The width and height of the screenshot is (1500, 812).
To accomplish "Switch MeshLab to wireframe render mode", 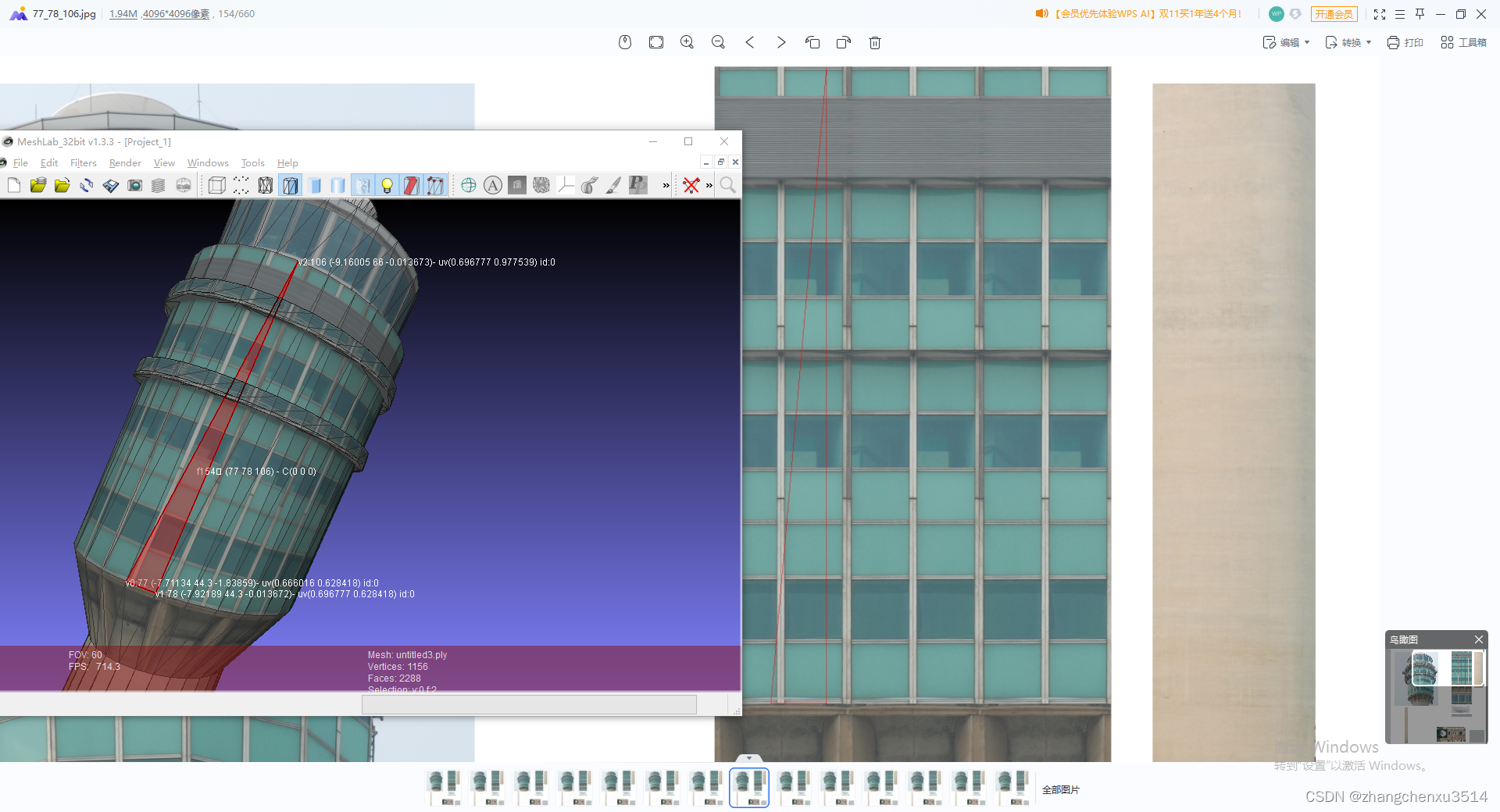I will [266, 185].
